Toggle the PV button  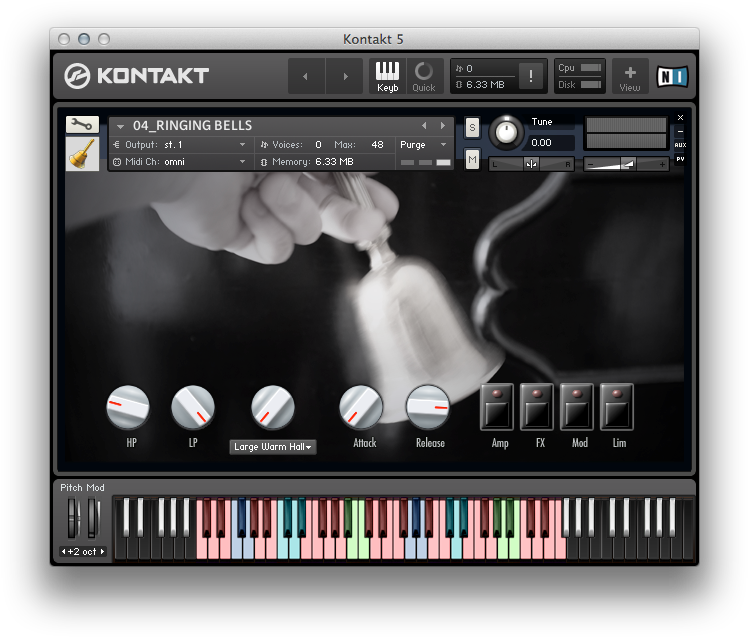point(680,159)
